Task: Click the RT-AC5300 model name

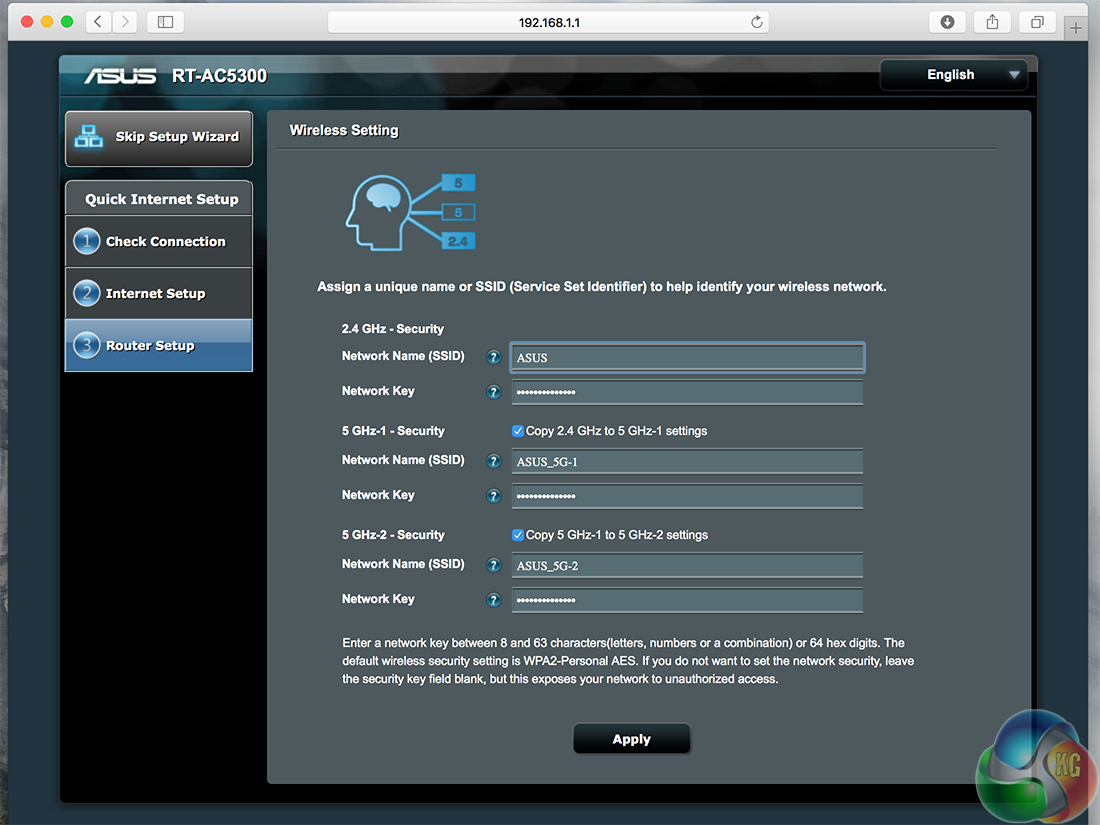Action: point(220,76)
